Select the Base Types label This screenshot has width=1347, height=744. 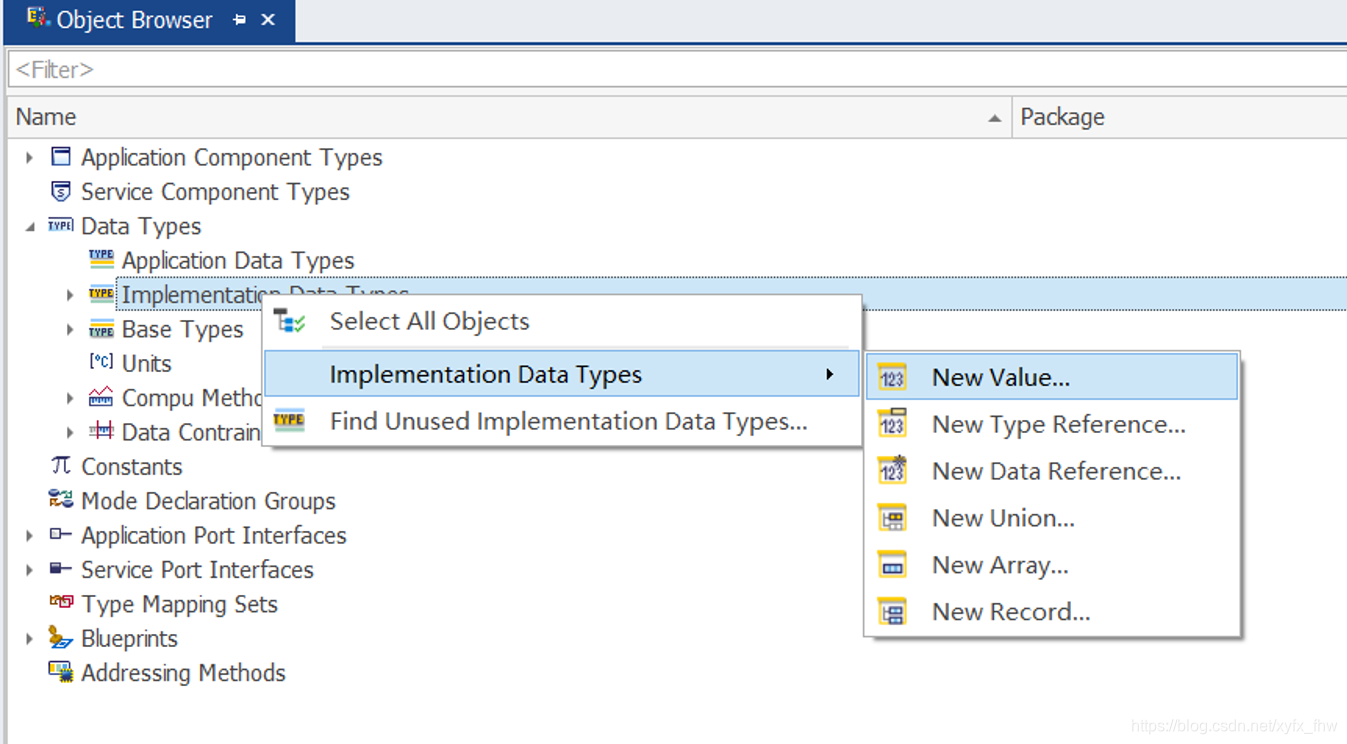tap(182, 330)
